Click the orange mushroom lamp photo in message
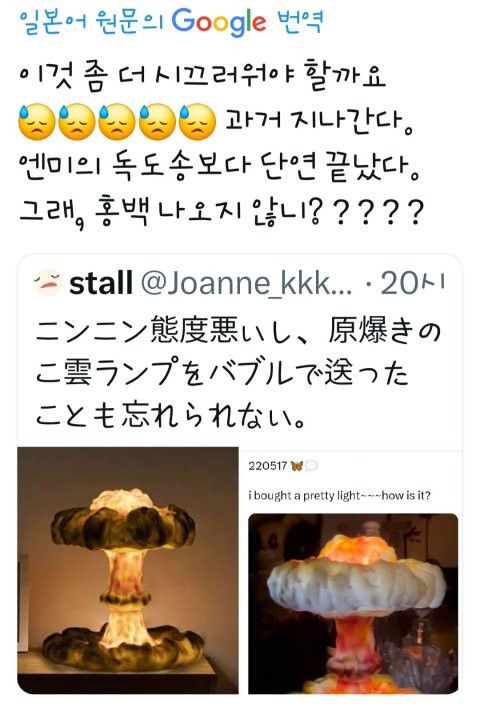 (353, 603)
